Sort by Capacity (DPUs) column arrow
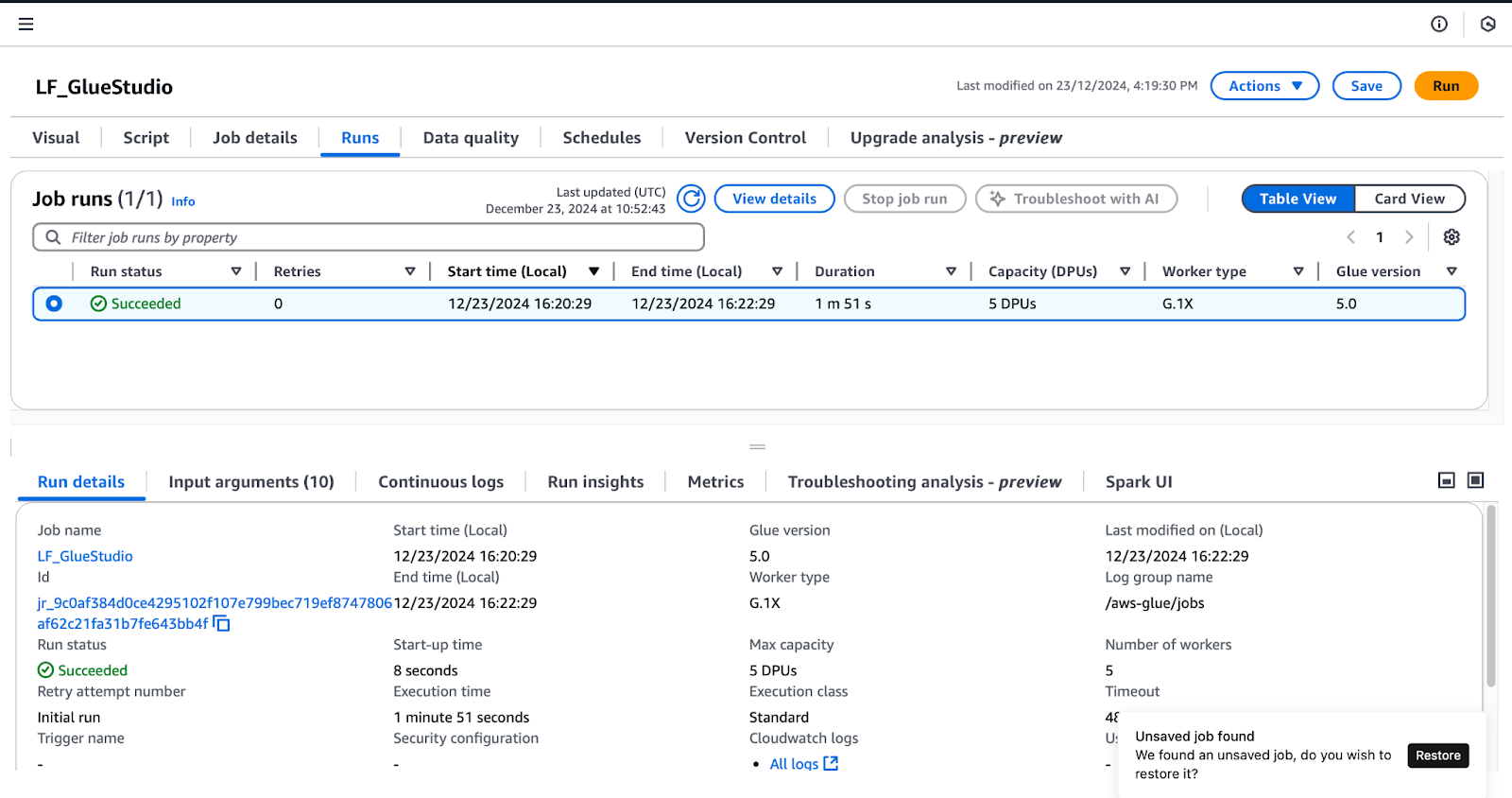 pyautogui.click(x=1125, y=271)
